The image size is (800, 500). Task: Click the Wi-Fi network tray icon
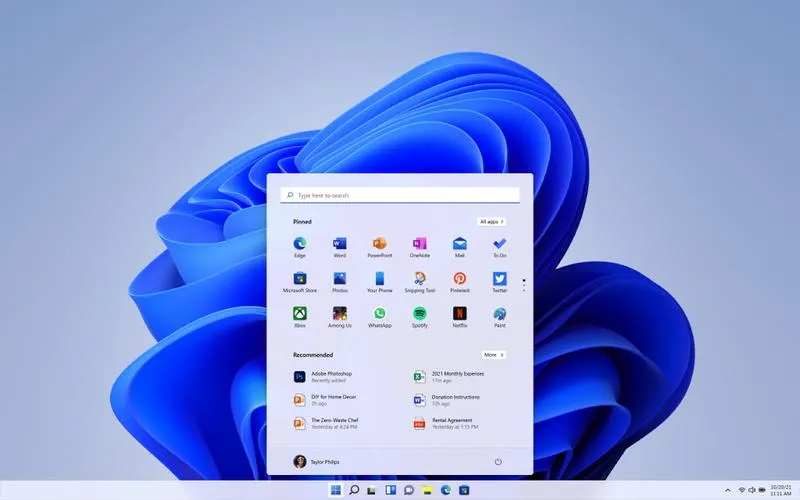(742, 490)
